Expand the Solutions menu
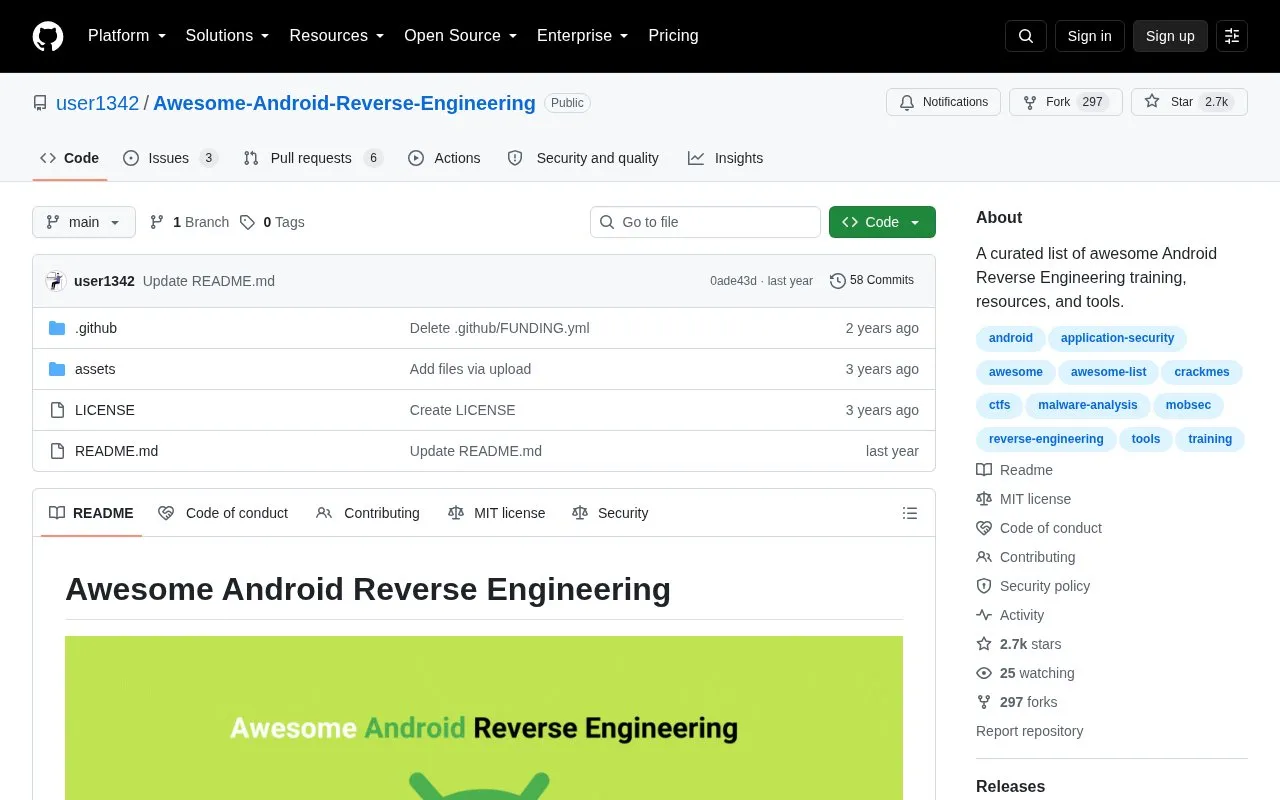Screen dimensions: 1280x800 [228, 36]
